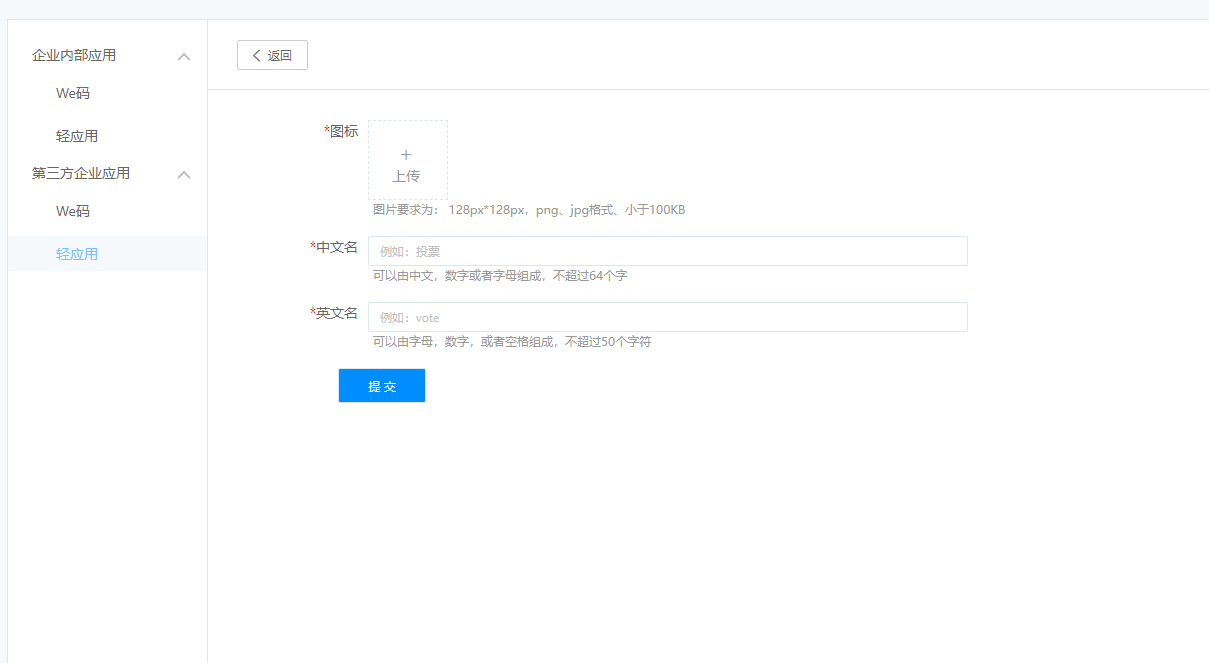Open the 图标 image upload area
This screenshot has width=1209, height=663.
pyautogui.click(x=407, y=160)
